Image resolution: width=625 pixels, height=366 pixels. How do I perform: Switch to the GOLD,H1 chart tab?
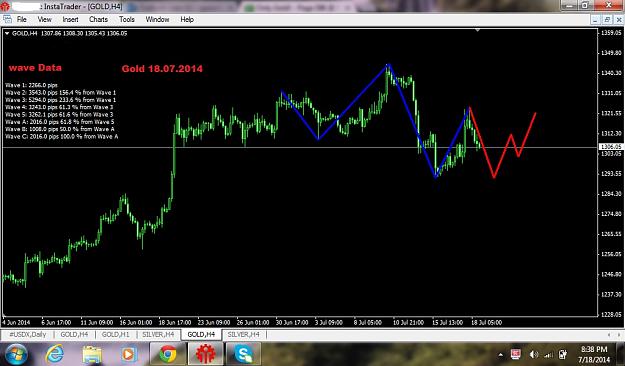click(x=115, y=335)
